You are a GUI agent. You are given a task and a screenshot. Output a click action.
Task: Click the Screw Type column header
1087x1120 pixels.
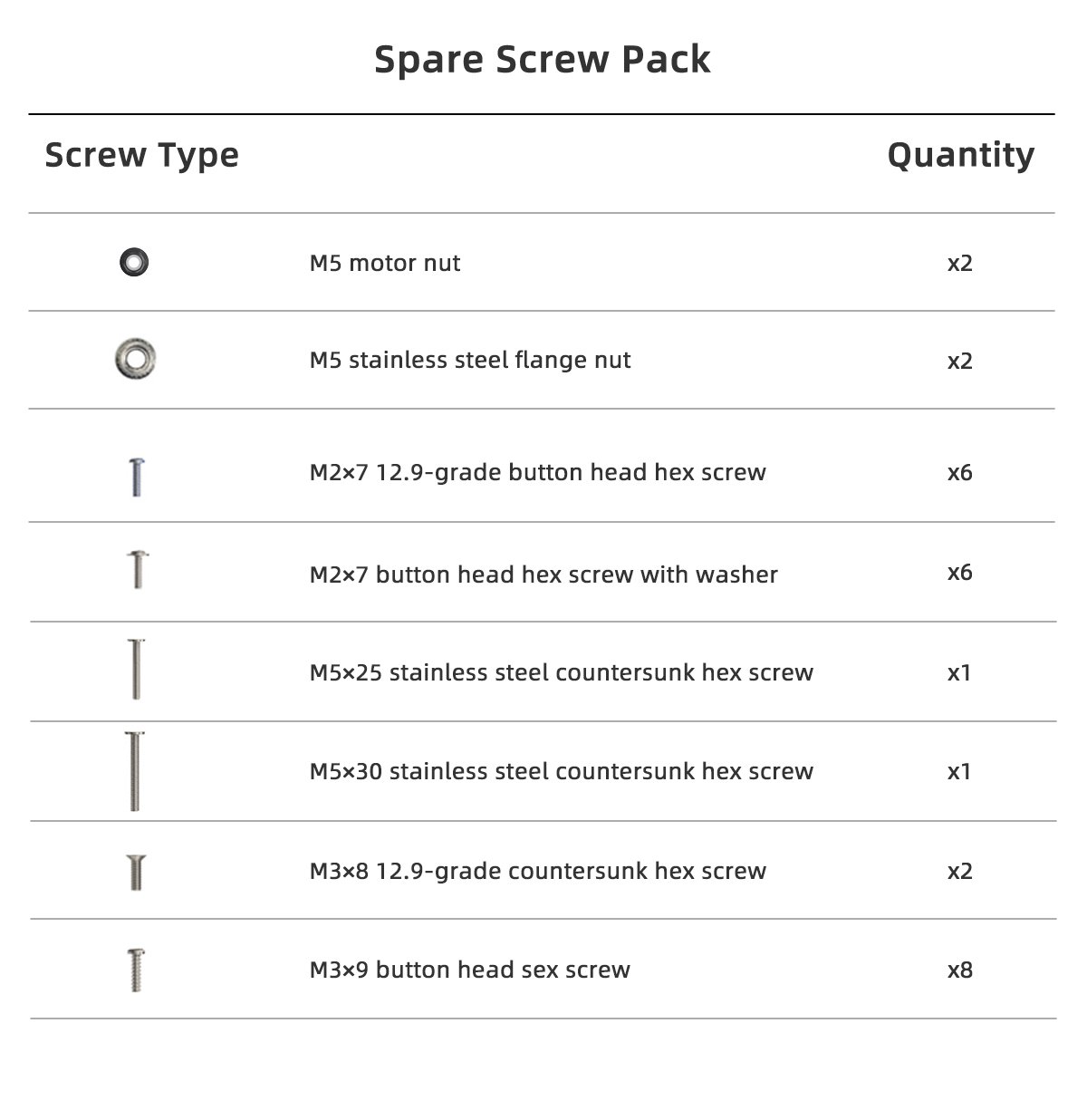(x=142, y=155)
